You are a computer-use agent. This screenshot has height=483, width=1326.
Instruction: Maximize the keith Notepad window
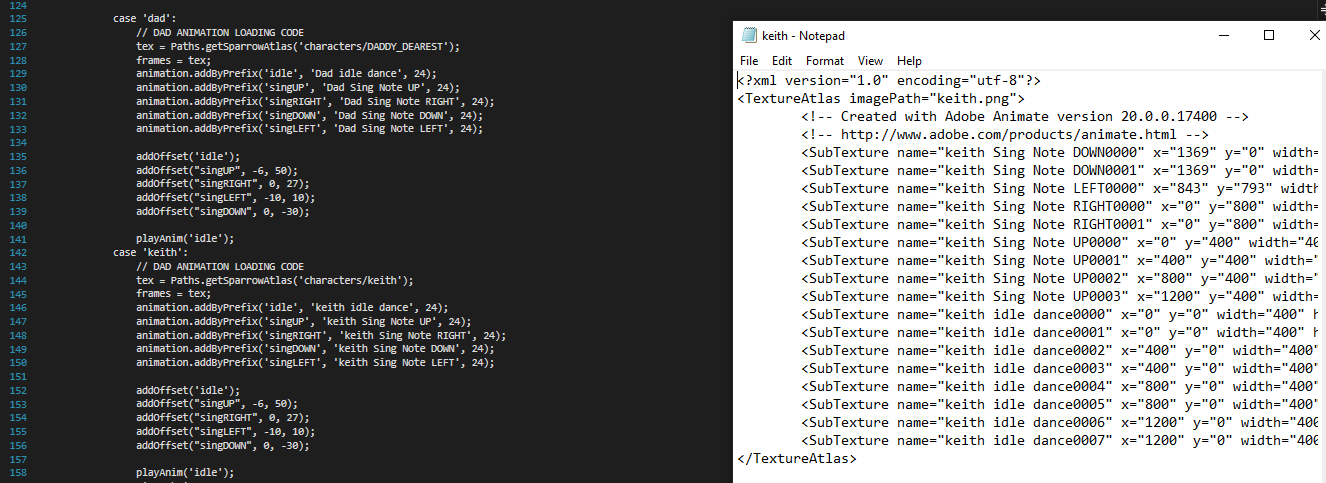1269,35
